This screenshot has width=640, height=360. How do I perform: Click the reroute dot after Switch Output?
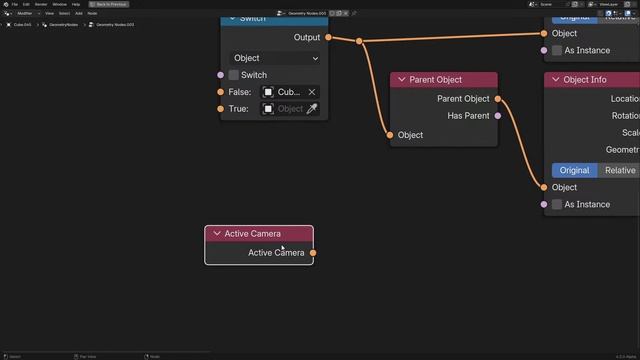(359, 41)
